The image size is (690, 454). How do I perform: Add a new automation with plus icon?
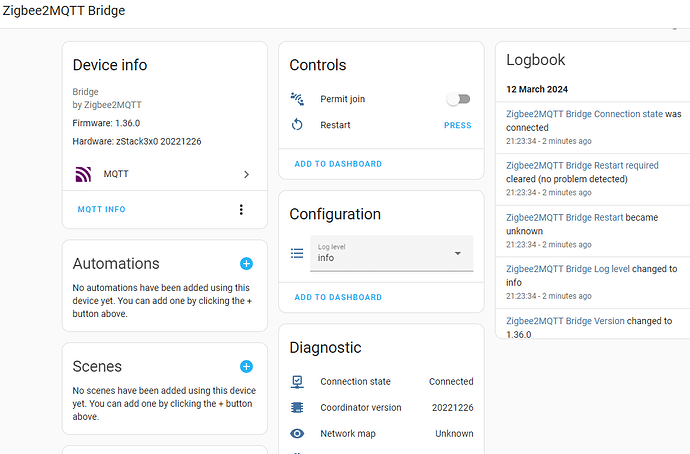point(246,264)
